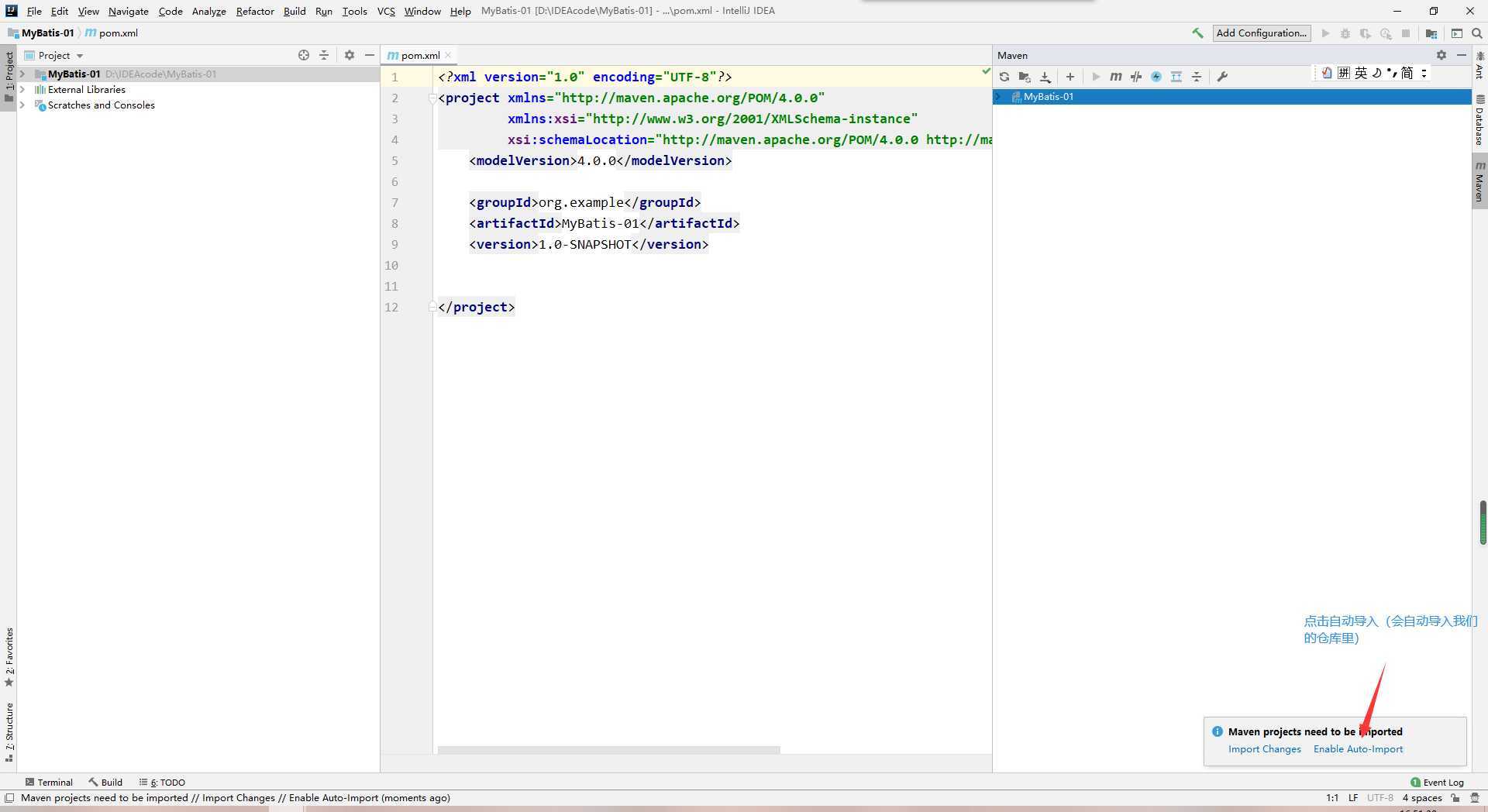Image resolution: width=1488 pixels, height=812 pixels.
Task: Change line separator LF
Action: pyautogui.click(x=1352, y=798)
